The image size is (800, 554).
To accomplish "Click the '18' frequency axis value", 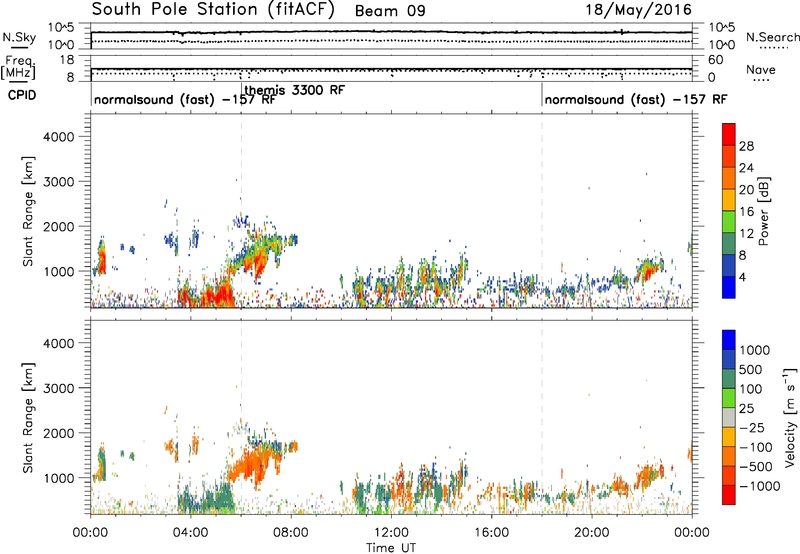I will click(x=67, y=60).
